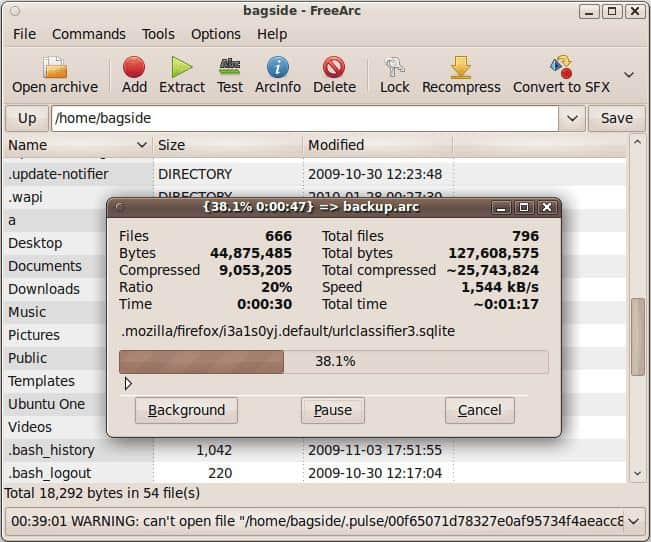
Task: Select the Public folder
Action: point(27,358)
